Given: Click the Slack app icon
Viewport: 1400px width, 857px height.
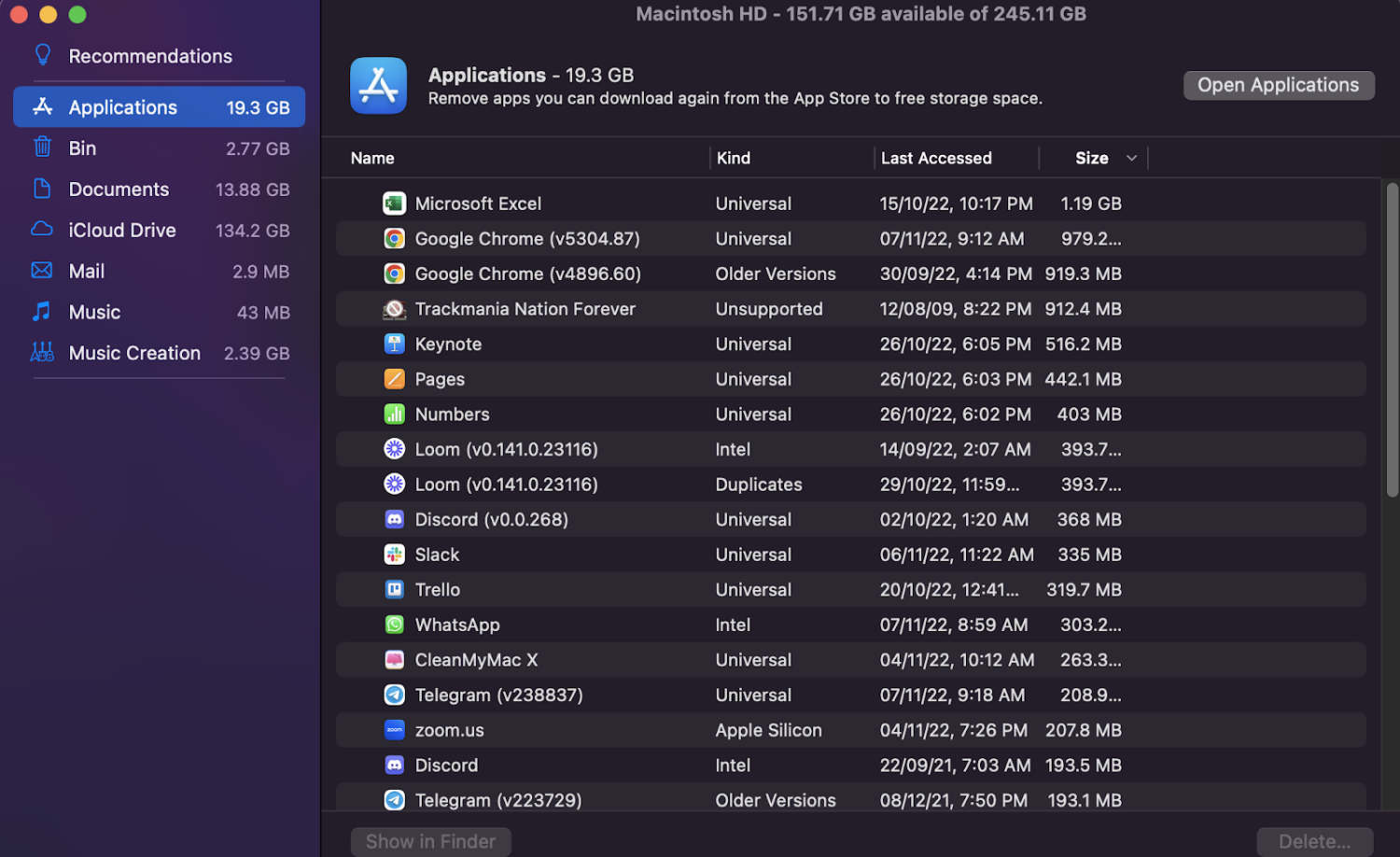Looking at the screenshot, I should [x=394, y=555].
